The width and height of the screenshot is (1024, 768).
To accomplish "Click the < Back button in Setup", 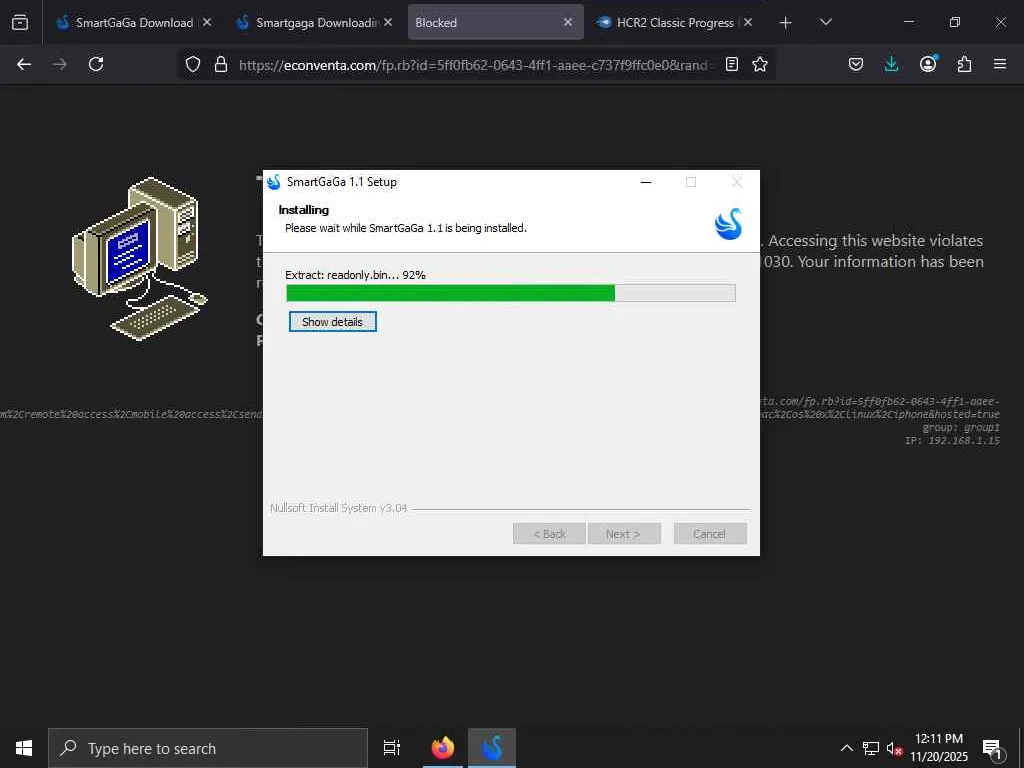I will pyautogui.click(x=549, y=534).
